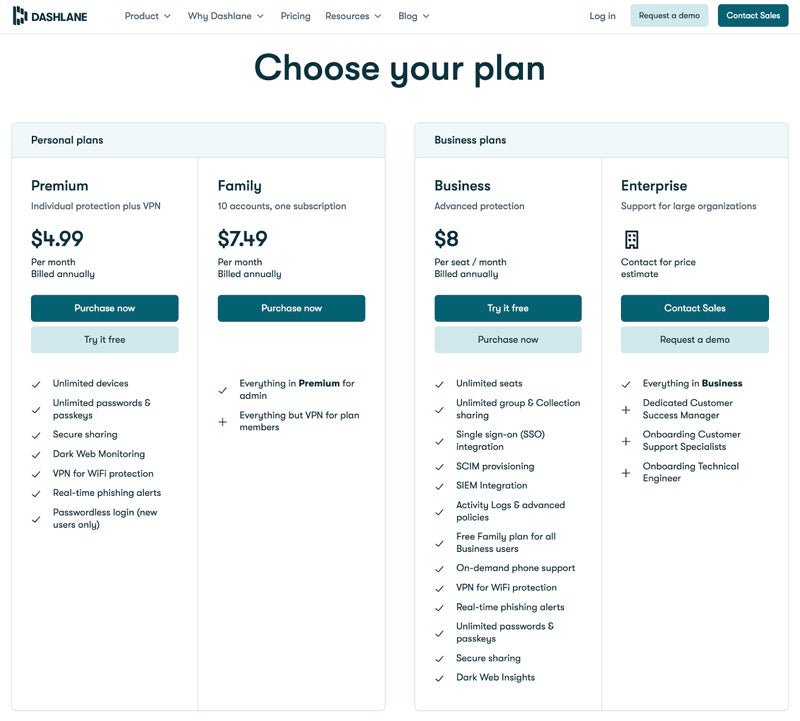Click plus icon beside Everything but VPN
Screen dimensions: 800x721
(223, 422)
